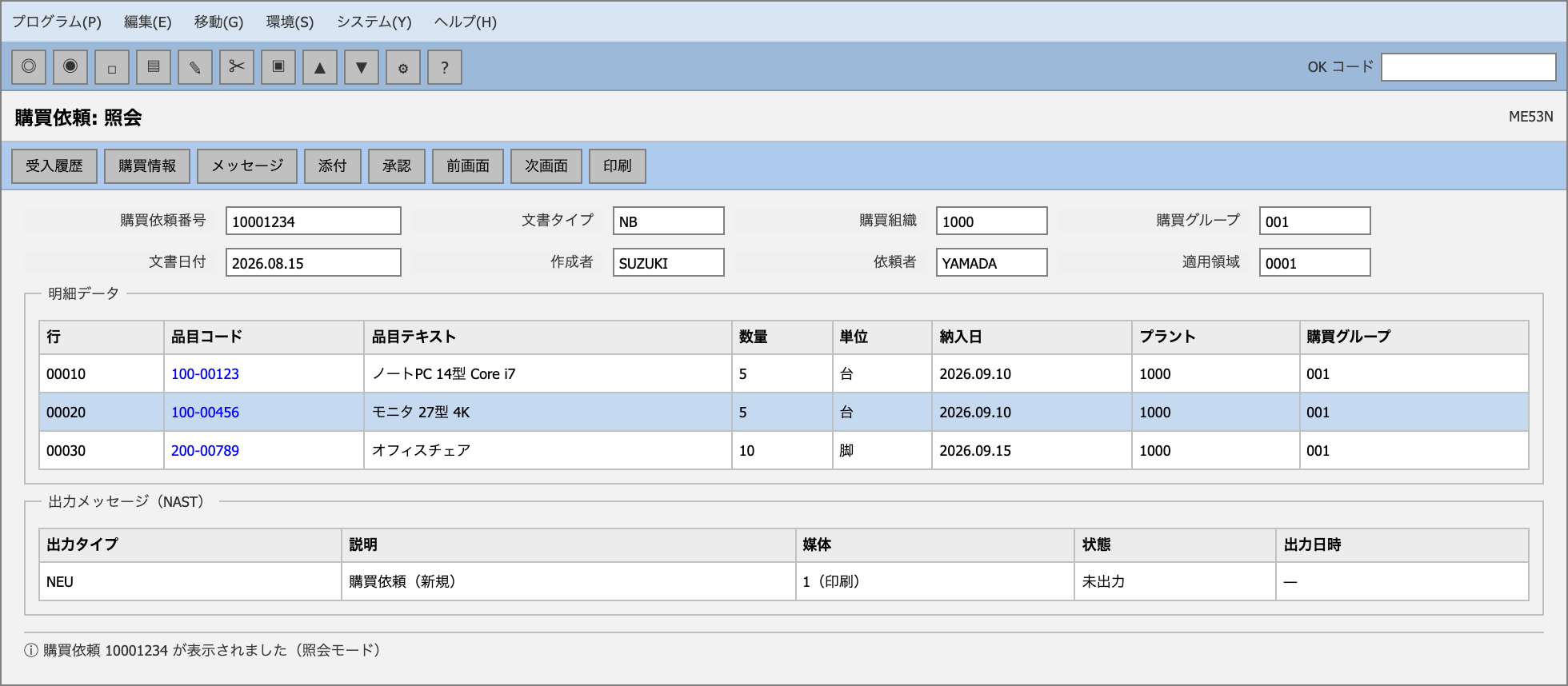Open the 環境(S) menu
This screenshot has height=686, width=1568.
tap(290, 22)
